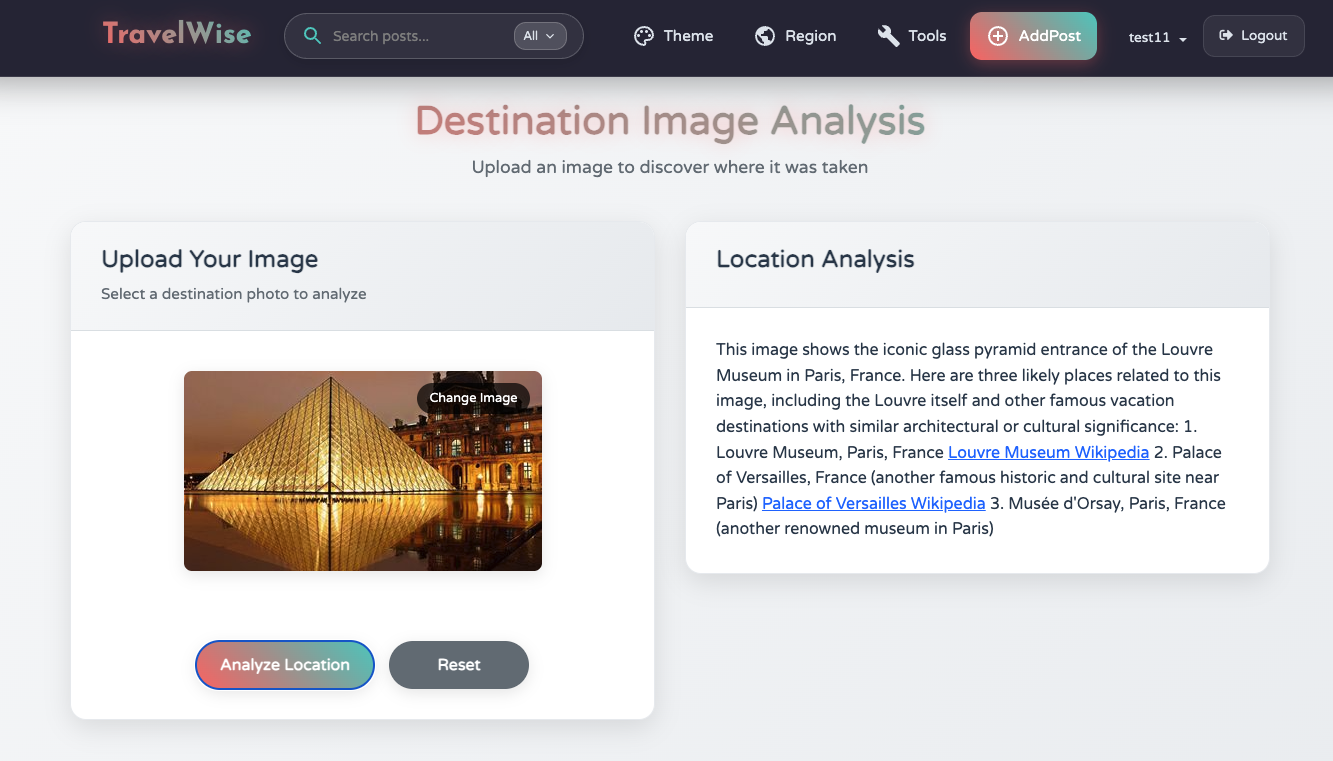The width and height of the screenshot is (1333, 761).
Task: Click the globe icon beside Region
Action: (x=765, y=36)
